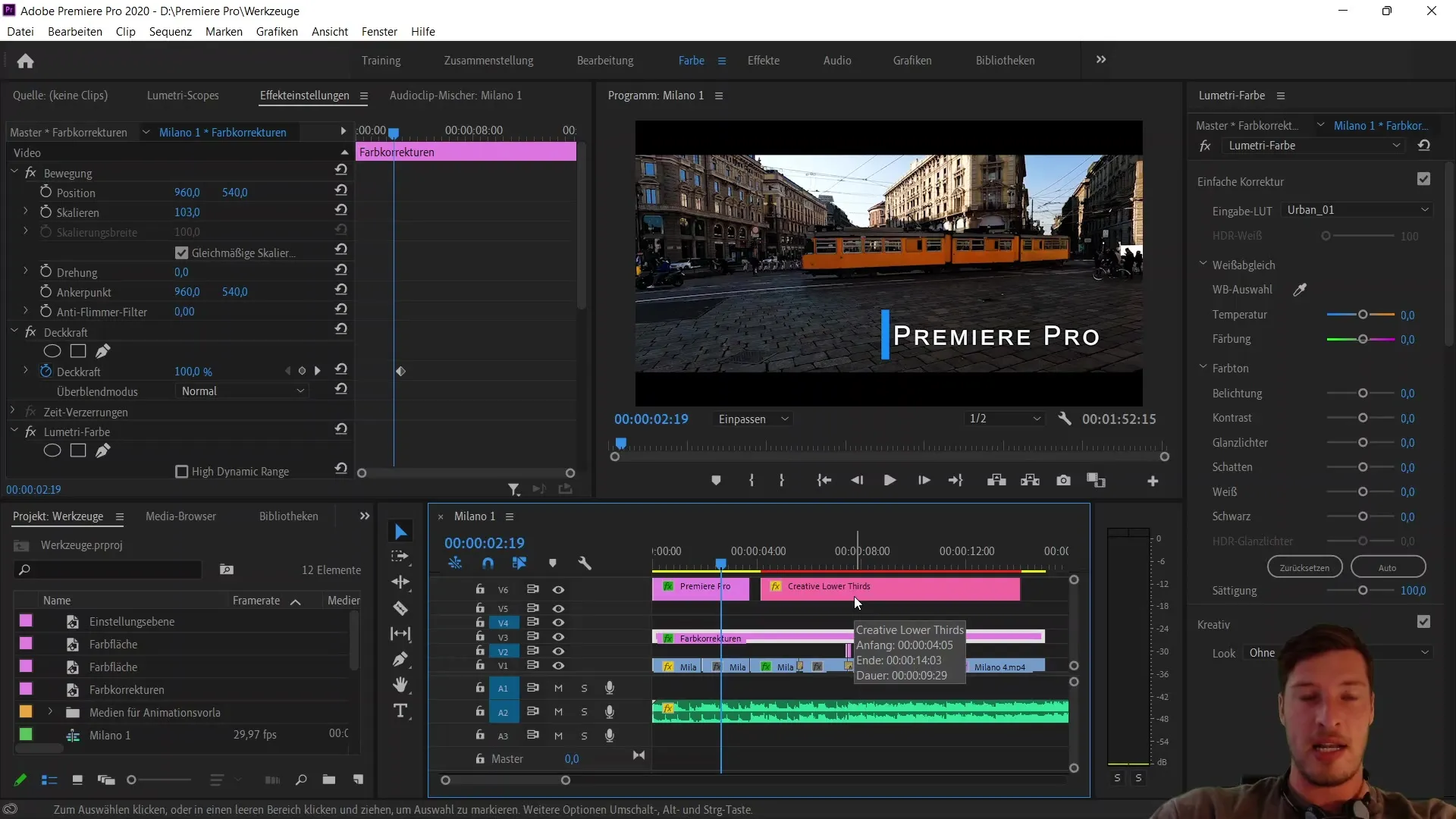Screen dimensions: 1456x819
Task: Expand the Bewegung section in Effect Controls
Action: (14, 173)
